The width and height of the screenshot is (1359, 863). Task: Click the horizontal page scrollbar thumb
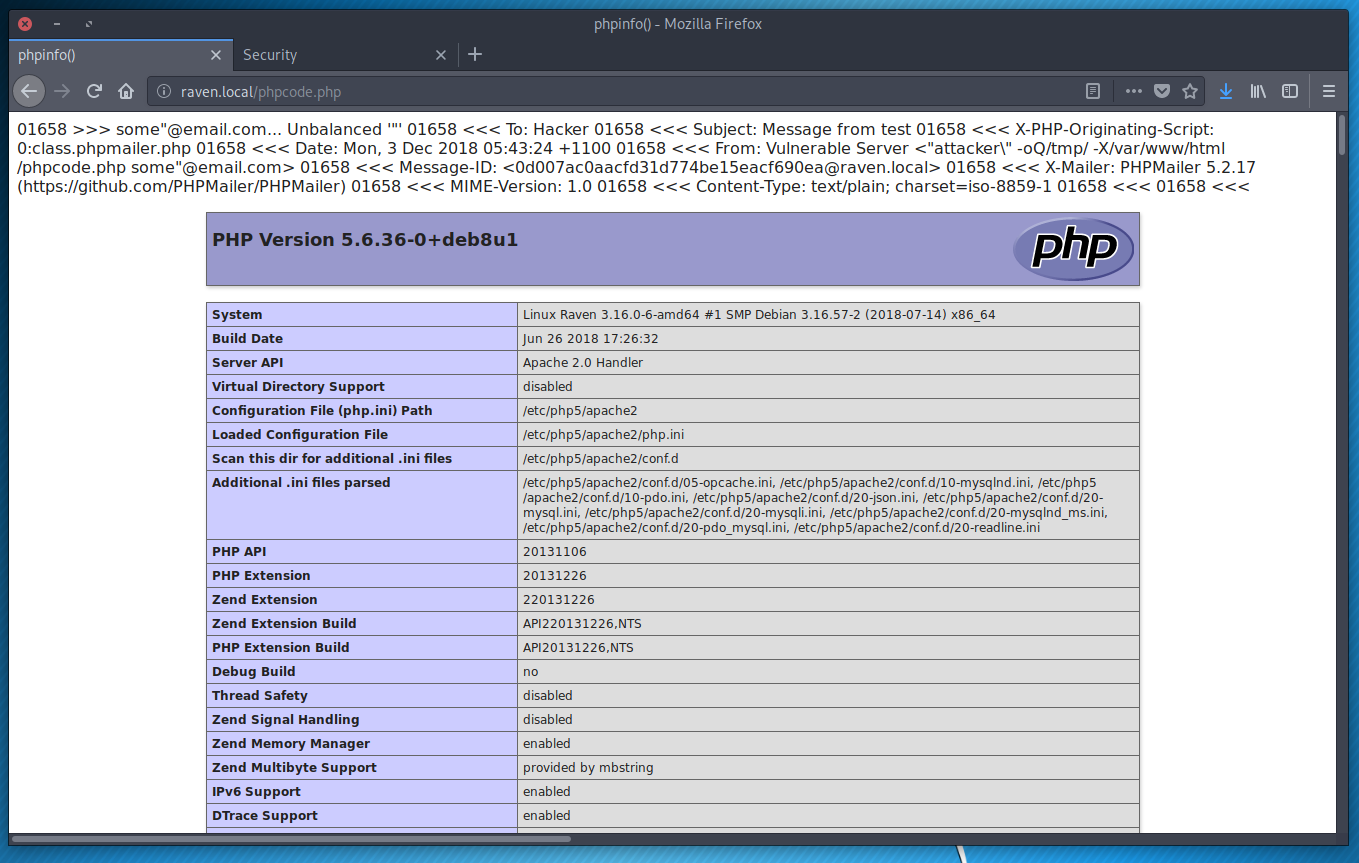[x=290, y=838]
